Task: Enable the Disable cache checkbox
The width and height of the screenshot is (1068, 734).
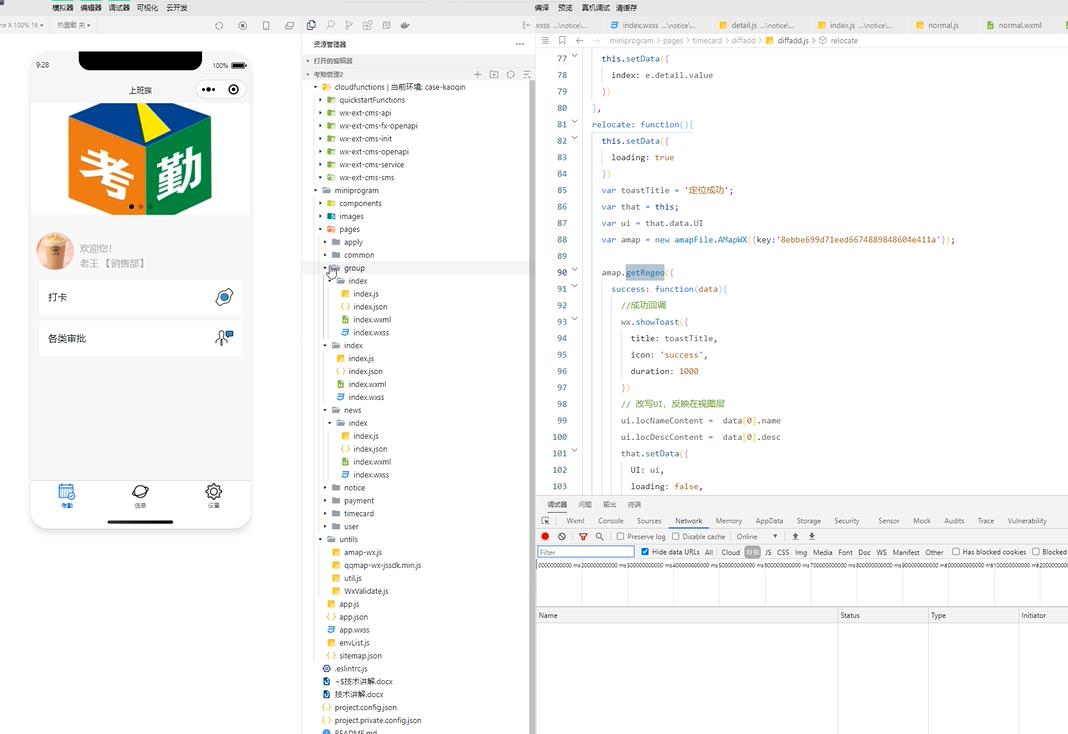Action: coord(676,537)
